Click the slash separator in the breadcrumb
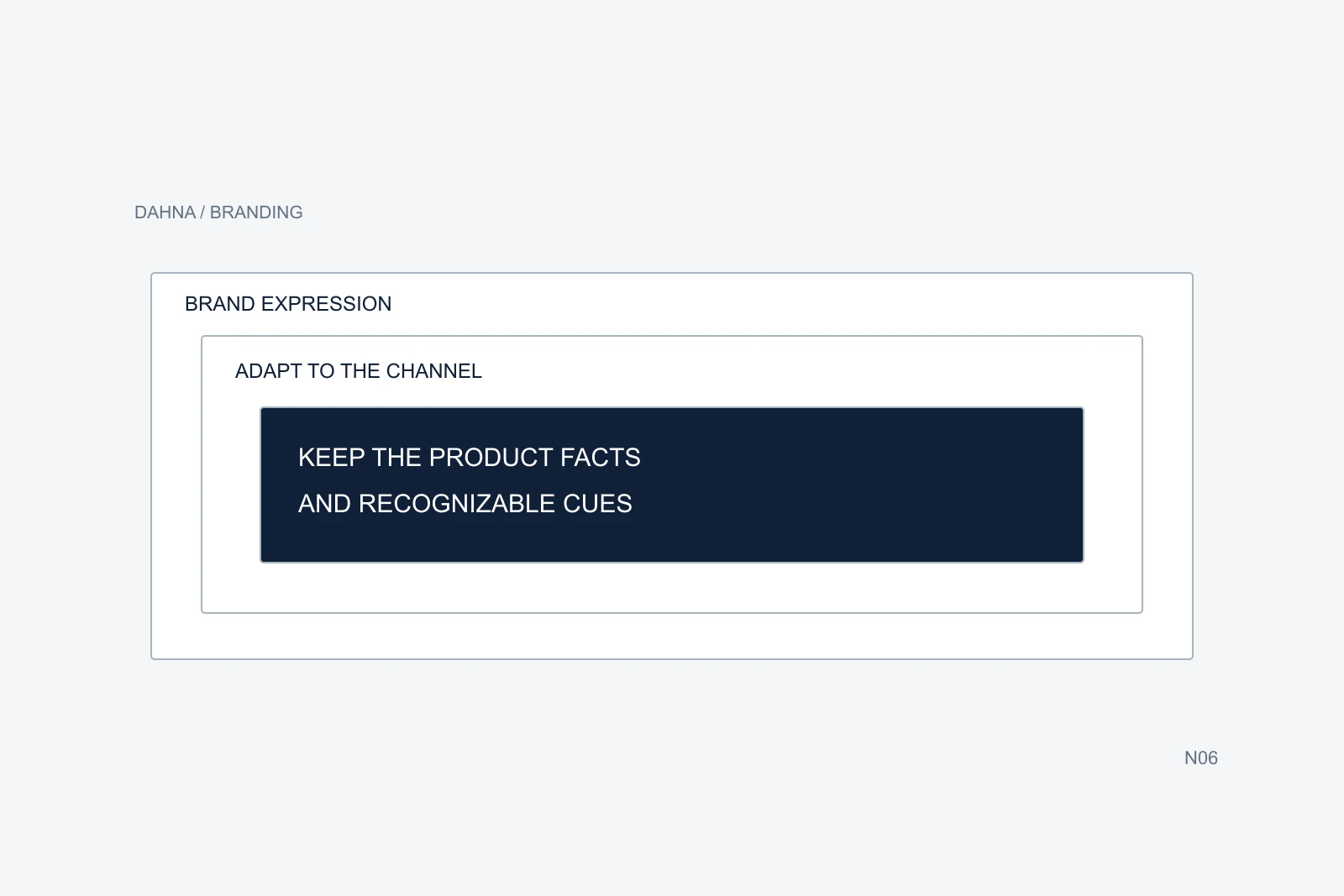This screenshot has width=1344, height=896. [202, 212]
